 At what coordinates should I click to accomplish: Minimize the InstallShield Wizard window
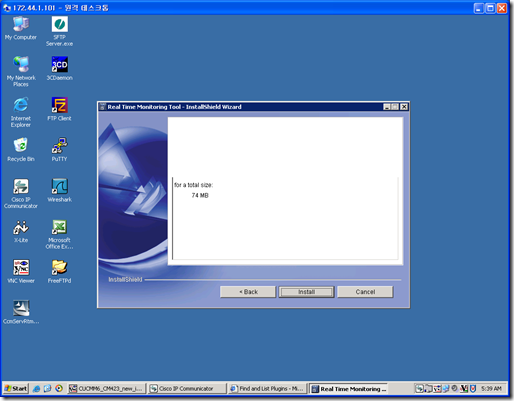(x=387, y=107)
